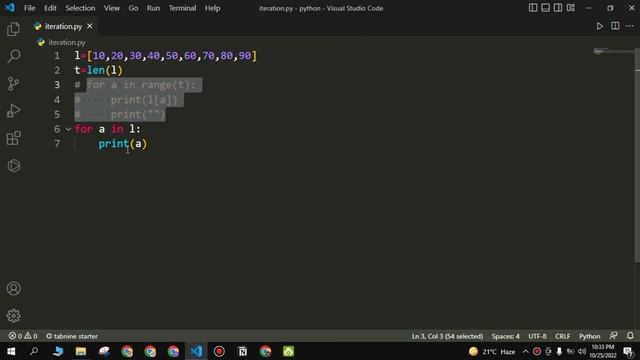Open the Extensions view

(13, 138)
